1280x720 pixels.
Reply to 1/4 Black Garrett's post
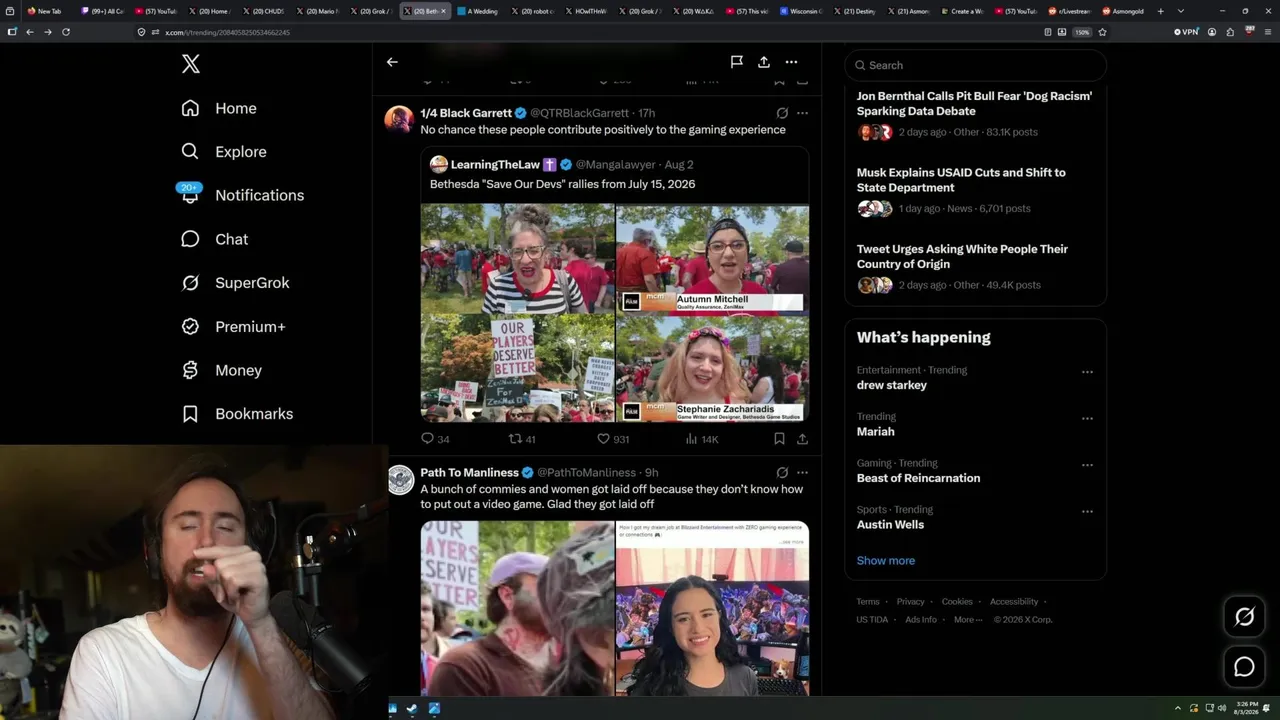point(435,439)
